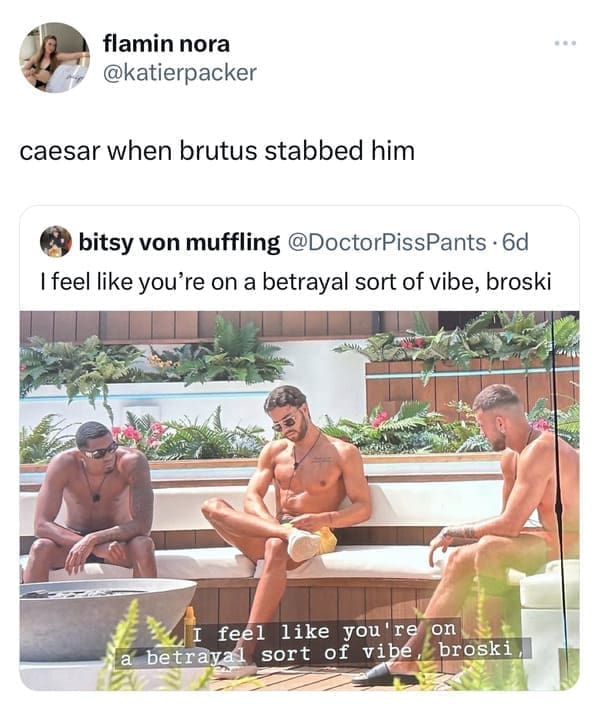Open the flamin nora display name
The image size is (599, 713).
[x=166, y=44]
